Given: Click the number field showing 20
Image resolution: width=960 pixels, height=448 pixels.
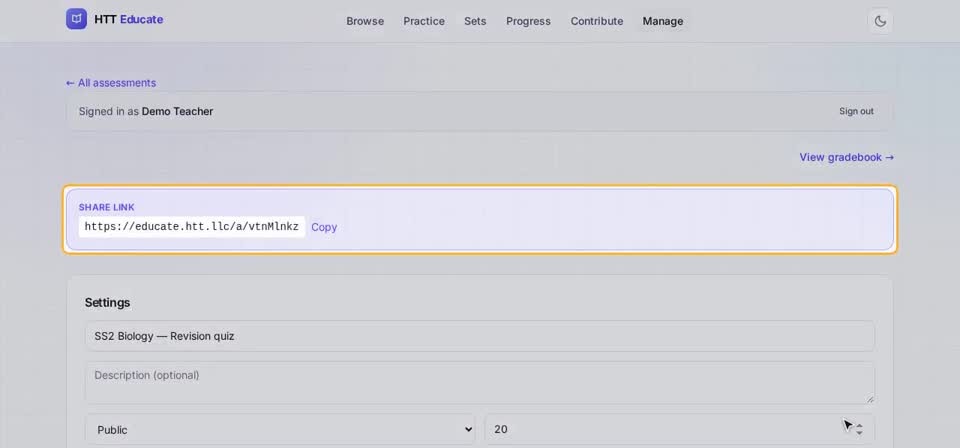Looking at the screenshot, I should [680, 430].
